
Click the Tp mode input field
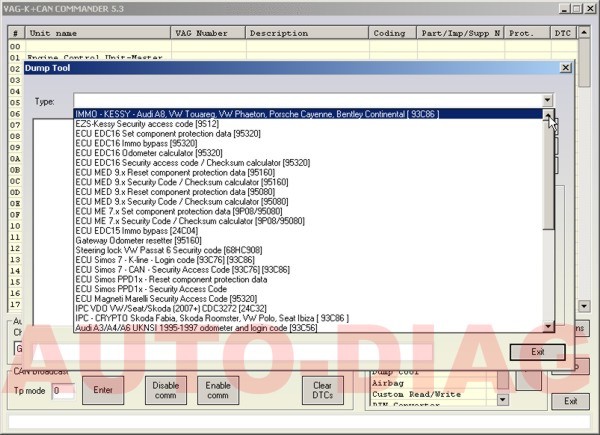[63, 391]
